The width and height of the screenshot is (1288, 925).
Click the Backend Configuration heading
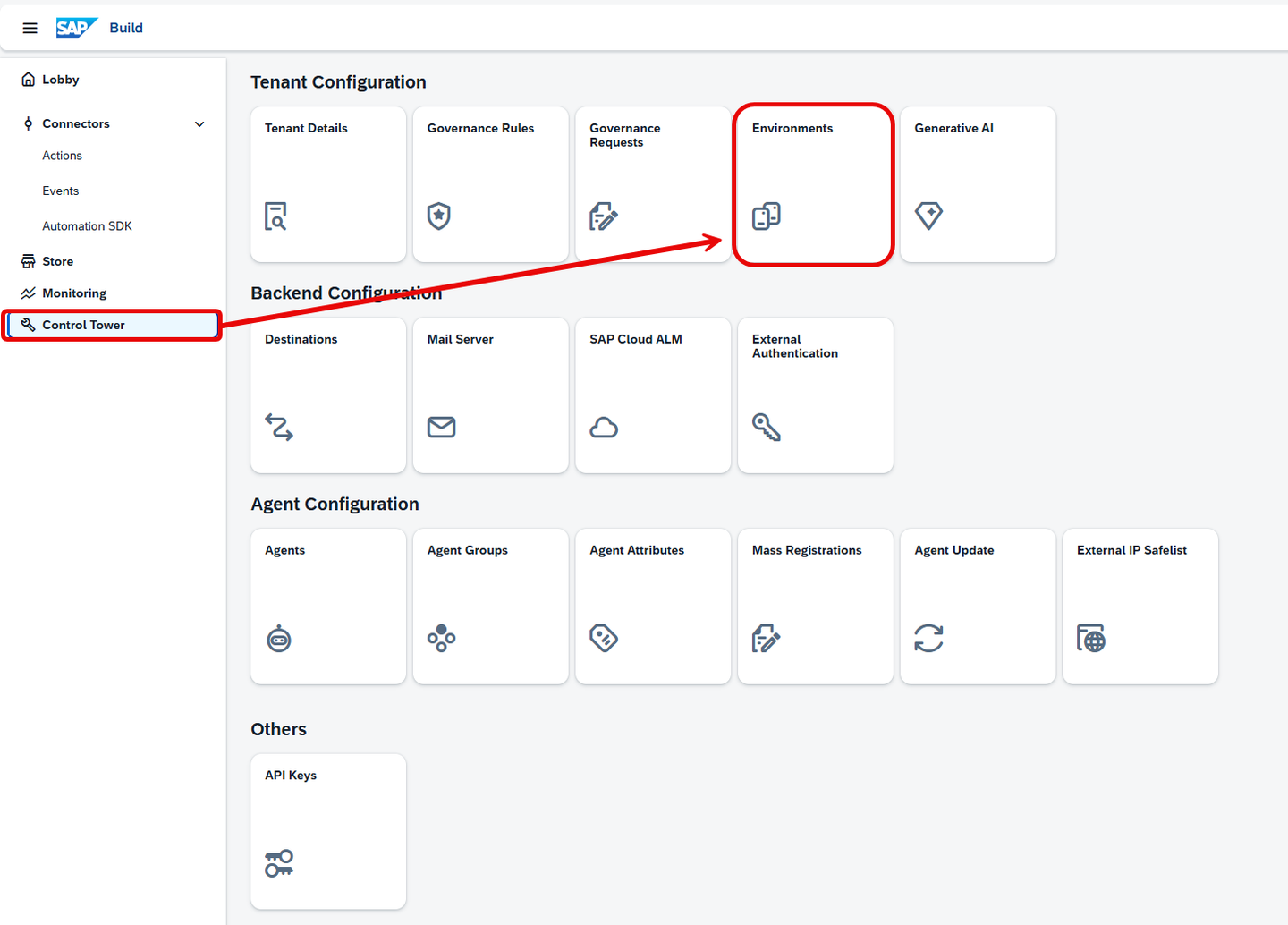click(346, 293)
